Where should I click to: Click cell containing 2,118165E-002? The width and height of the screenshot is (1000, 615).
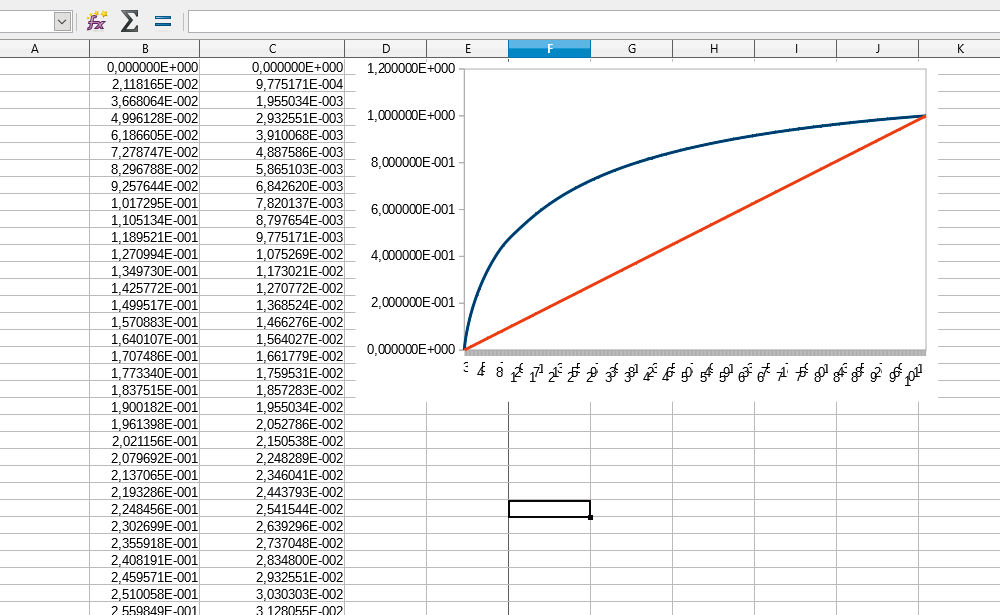click(153, 84)
